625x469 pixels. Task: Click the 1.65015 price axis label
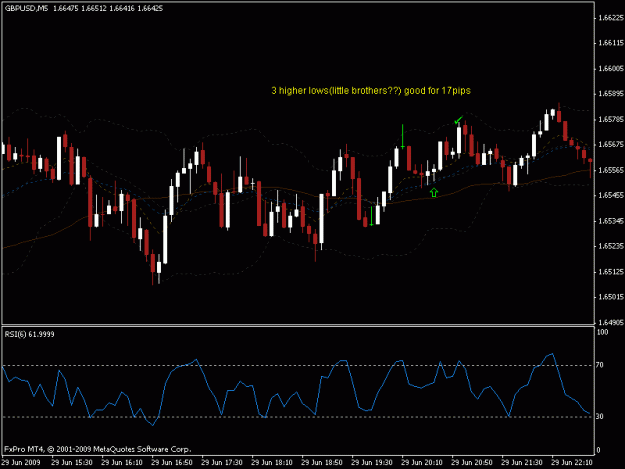coord(610,297)
